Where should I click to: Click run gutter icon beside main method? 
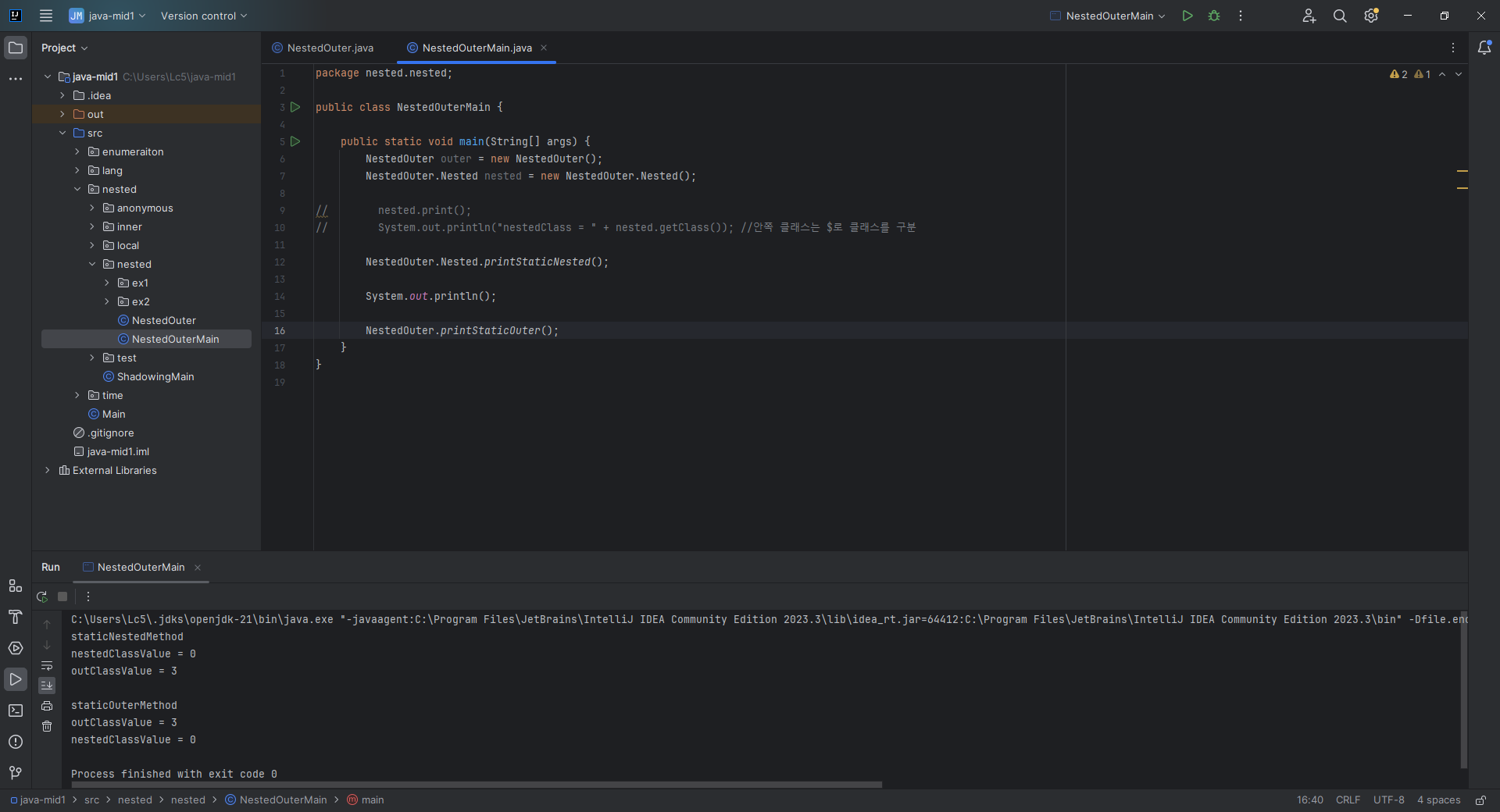coord(295,141)
